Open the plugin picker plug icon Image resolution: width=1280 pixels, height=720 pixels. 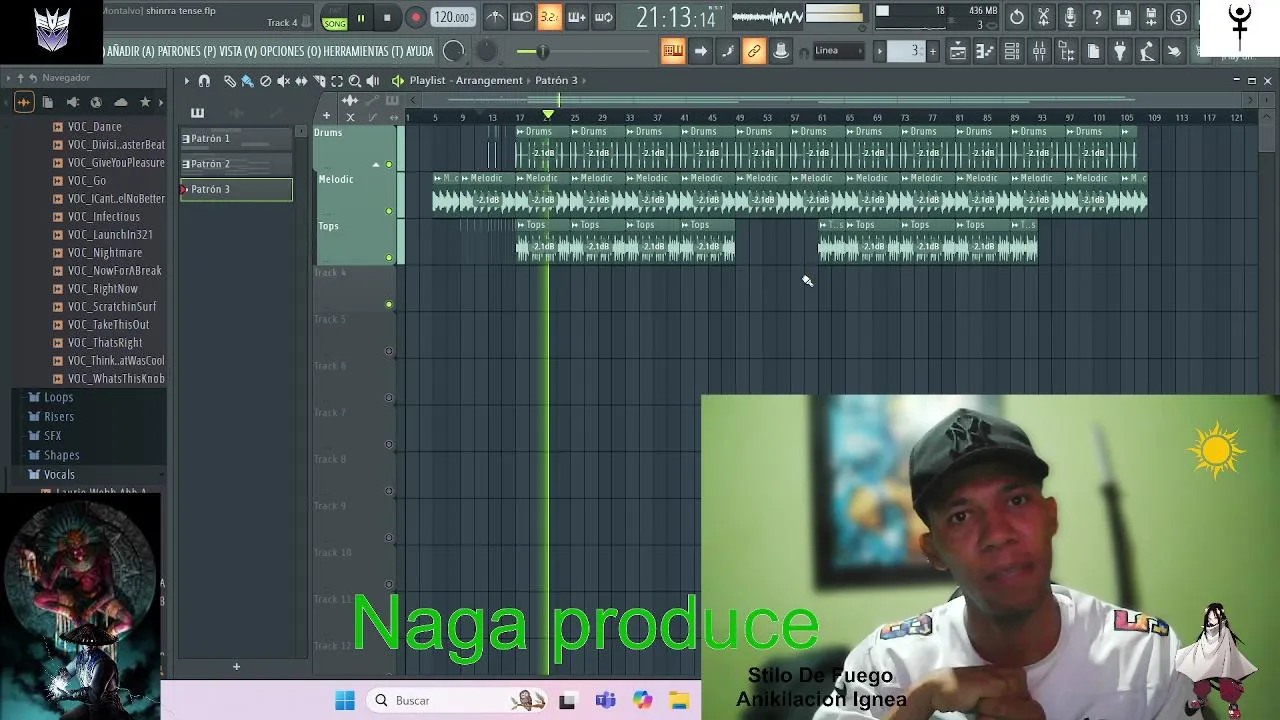click(1120, 51)
